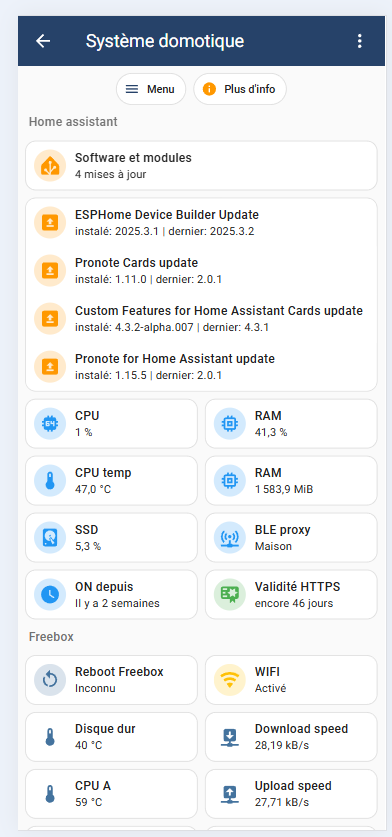This screenshot has height=837, width=392.
Task: Go back with the left arrow icon
Action: (x=43, y=41)
